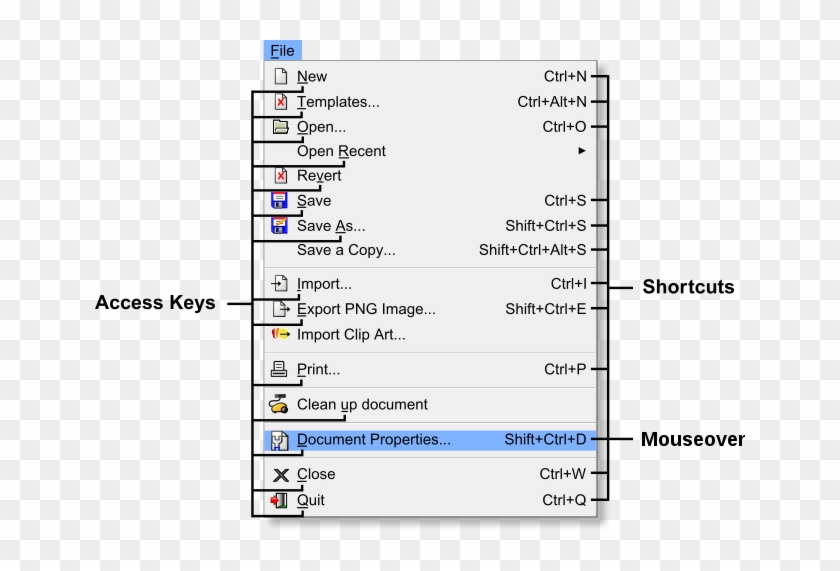Click the Templates icon with red X

point(281,101)
